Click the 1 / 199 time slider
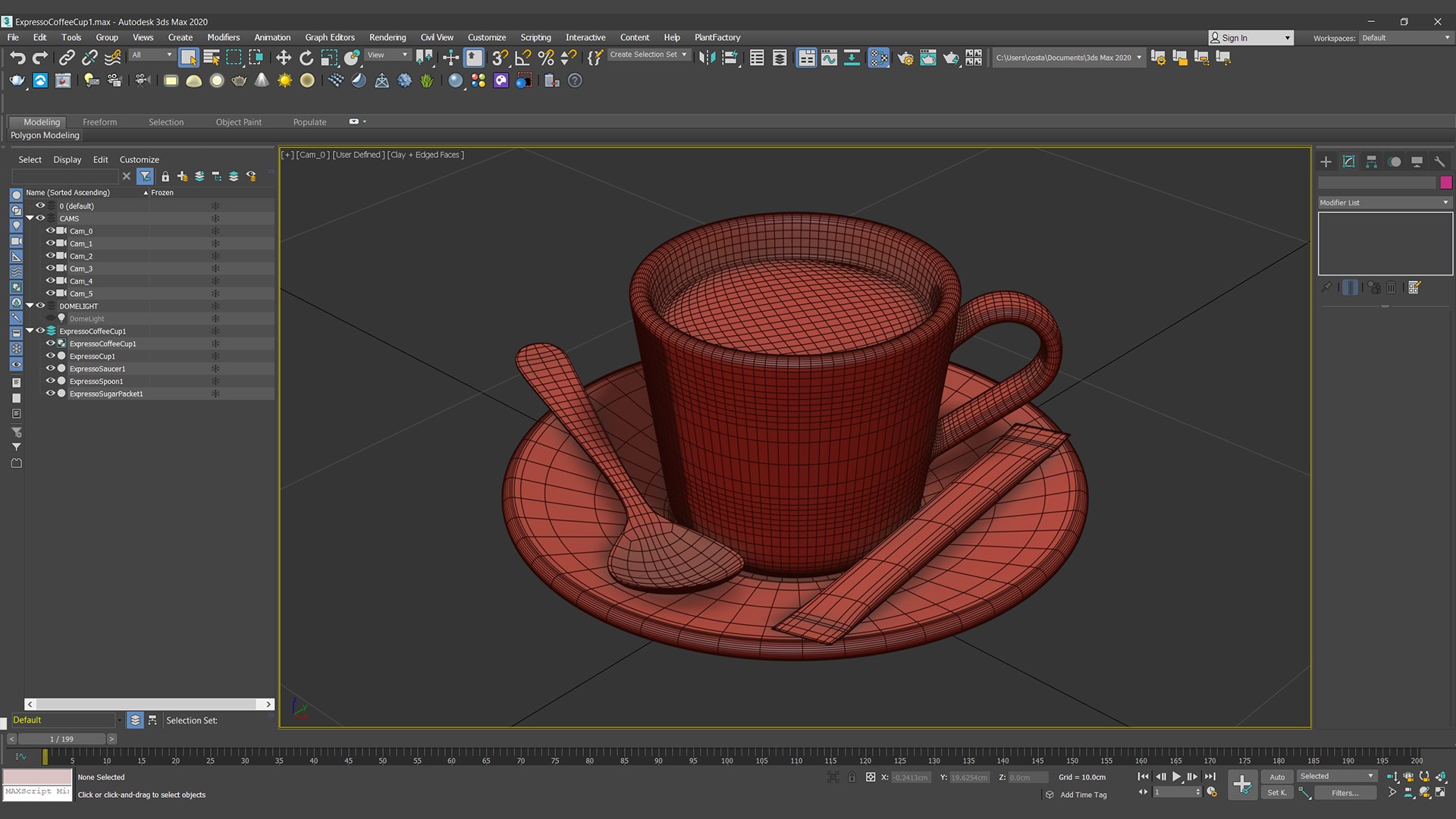Viewport: 1456px width, 819px height. 62,739
